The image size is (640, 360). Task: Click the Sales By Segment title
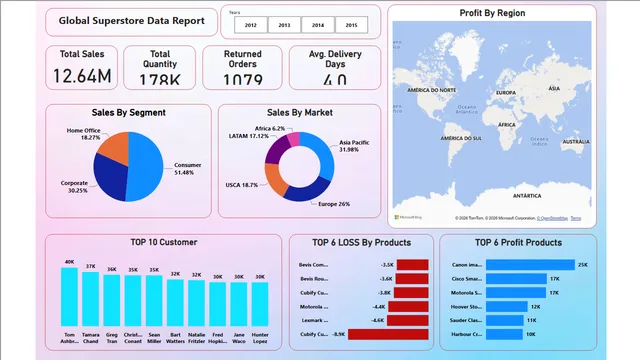point(129,113)
